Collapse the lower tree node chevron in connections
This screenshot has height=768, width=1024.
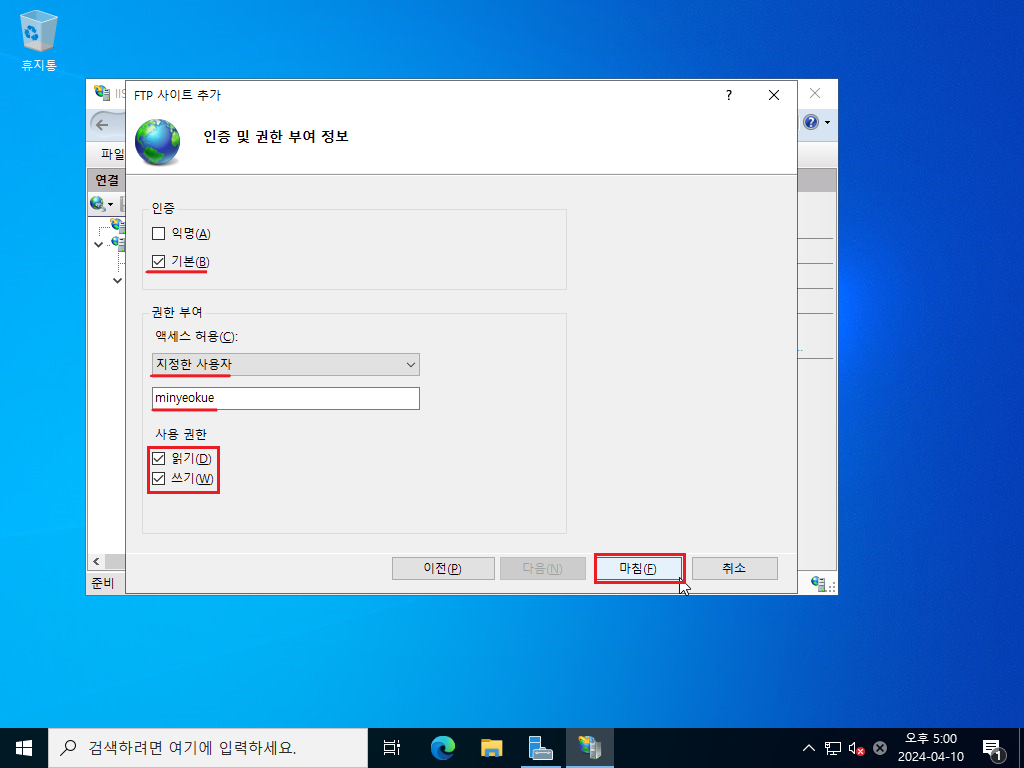click(118, 281)
